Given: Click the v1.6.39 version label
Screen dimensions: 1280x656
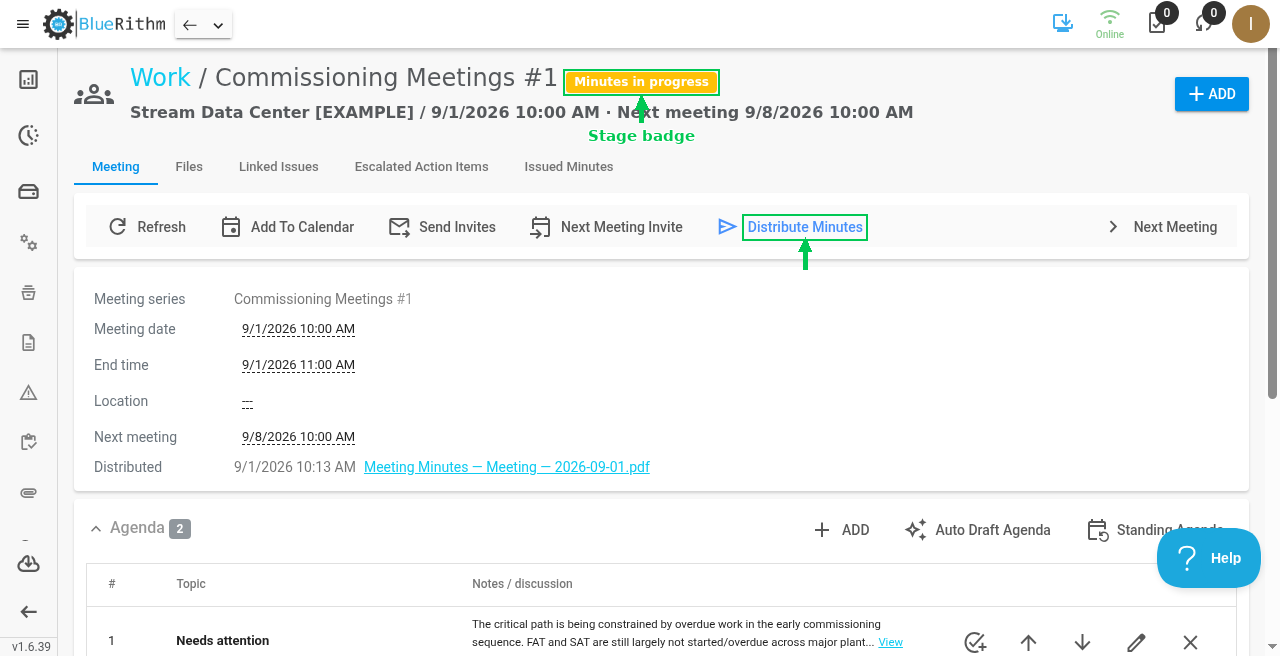Looking at the screenshot, I should (x=31, y=647).
